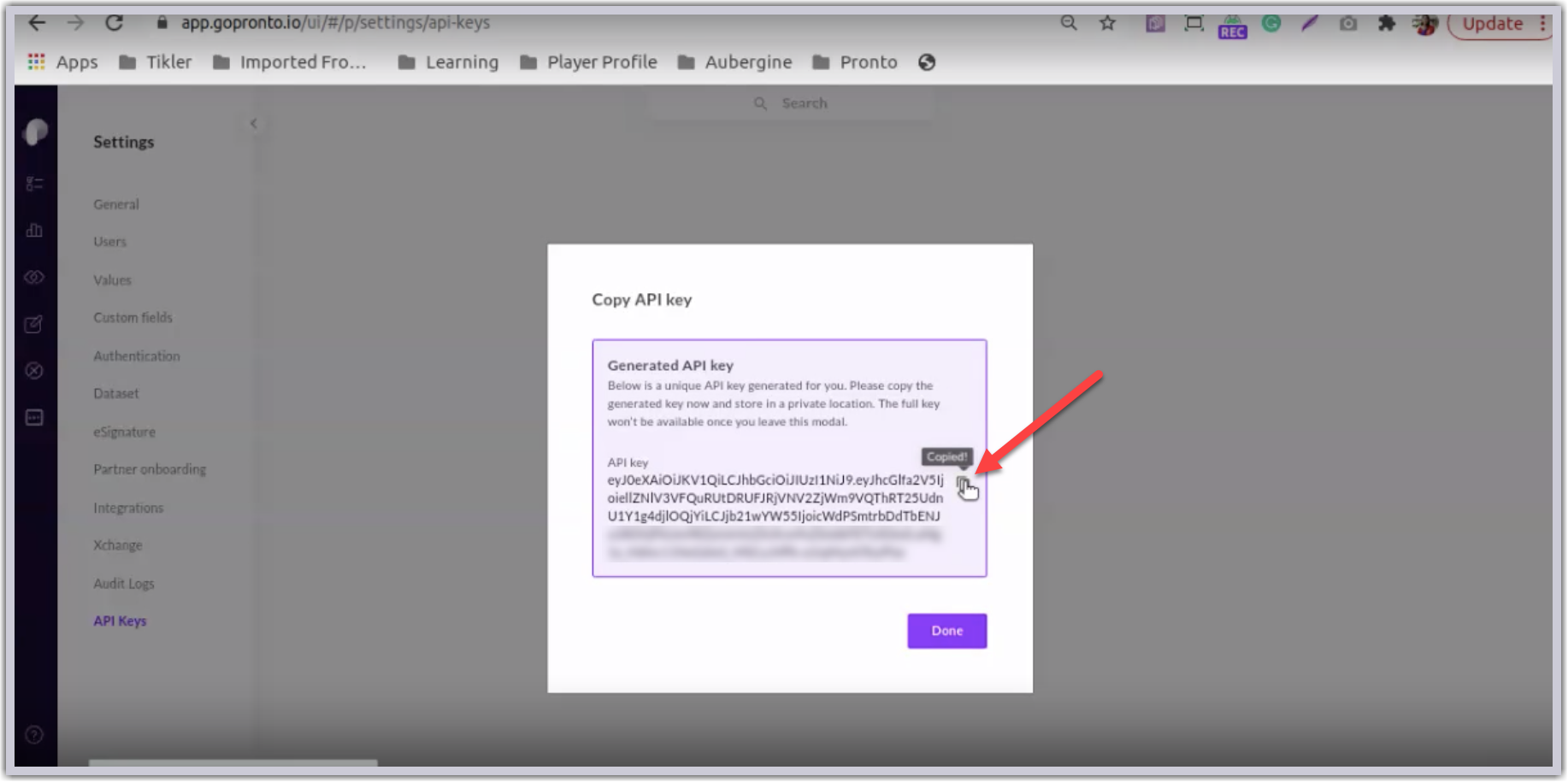1568x782 pixels.
Task: Click the screen capture frame extension icon
Action: click(x=1194, y=23)
